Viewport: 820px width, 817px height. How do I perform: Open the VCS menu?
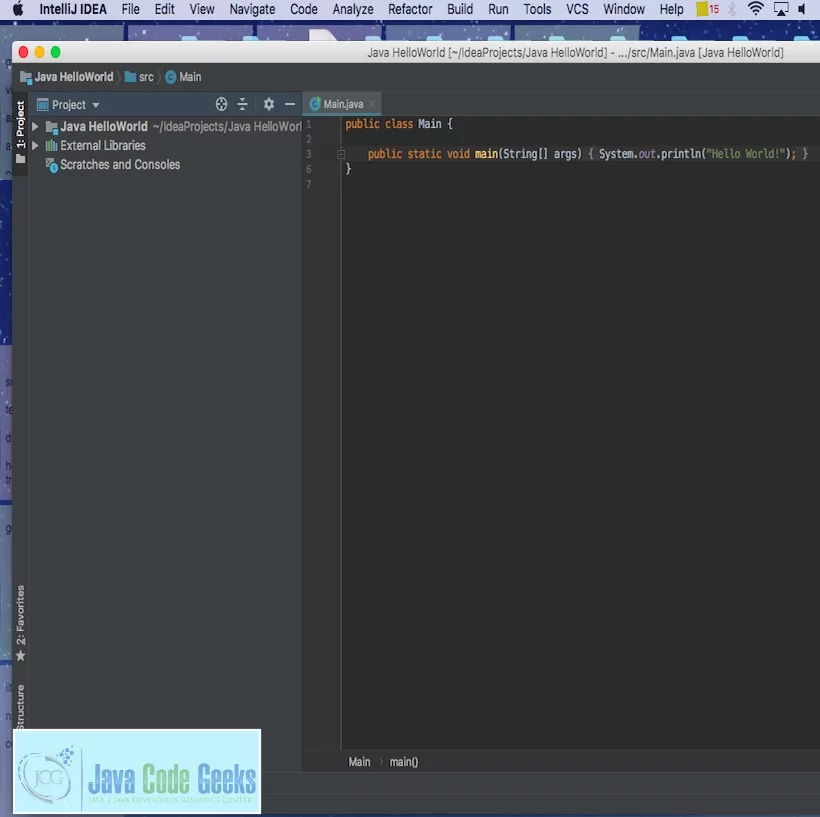tap(577, 9)
